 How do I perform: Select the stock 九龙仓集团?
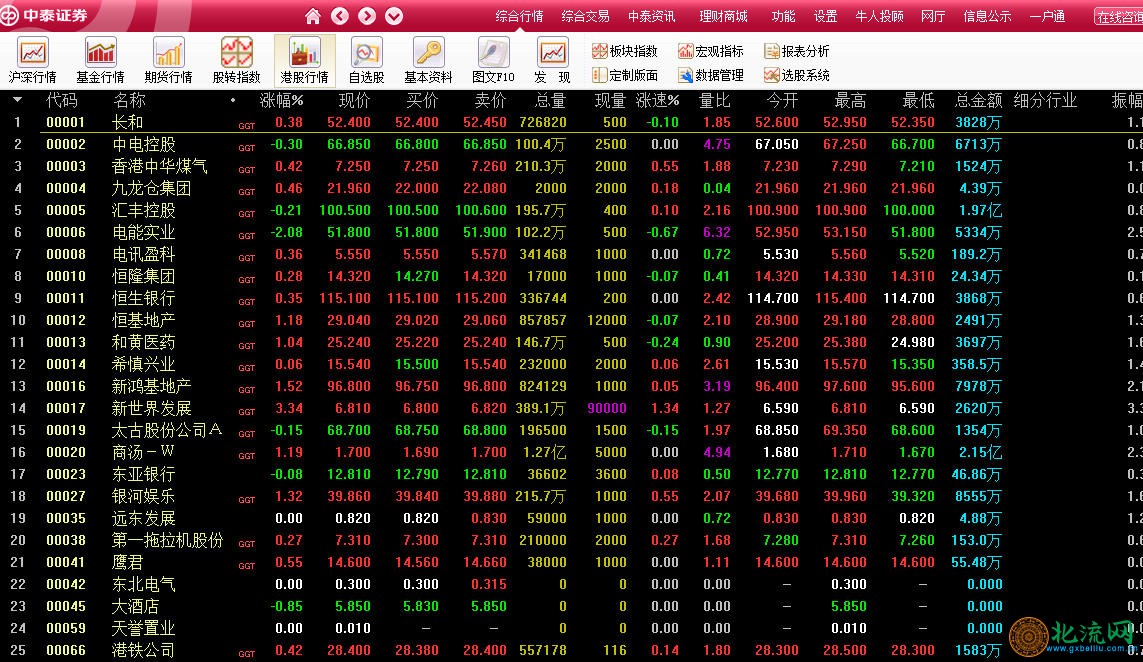pyautogui.click(x=152, y=188)
